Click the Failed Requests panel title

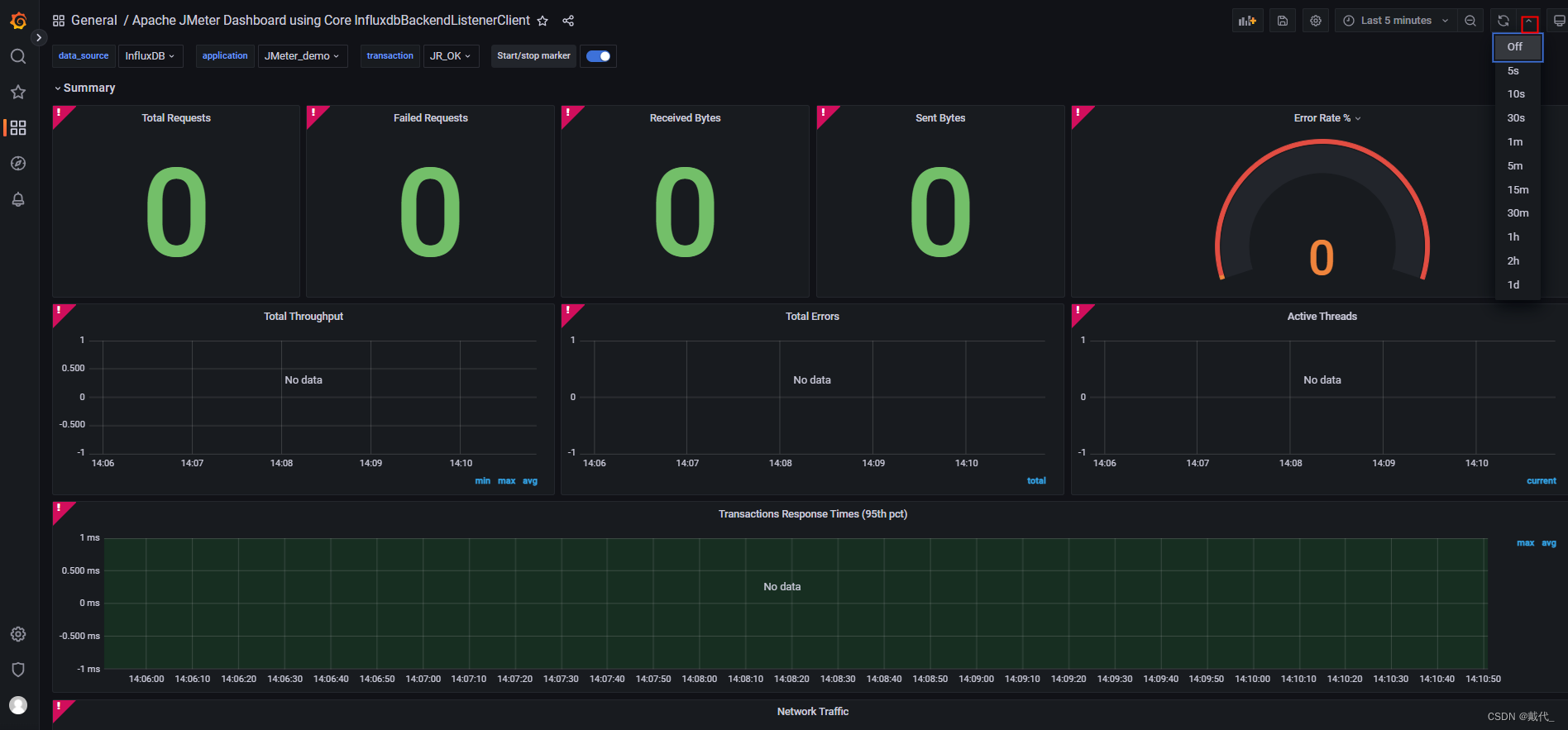pos(431,118)
